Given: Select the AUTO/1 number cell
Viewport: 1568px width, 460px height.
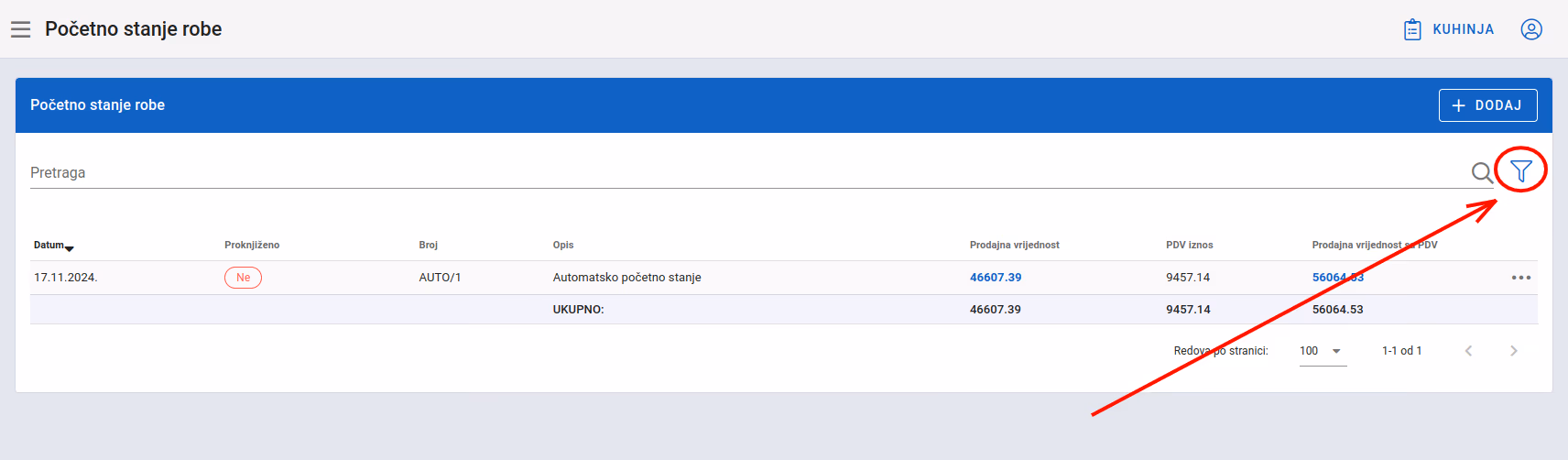Looking at the screenshot, I should click(x=440, y=278).
